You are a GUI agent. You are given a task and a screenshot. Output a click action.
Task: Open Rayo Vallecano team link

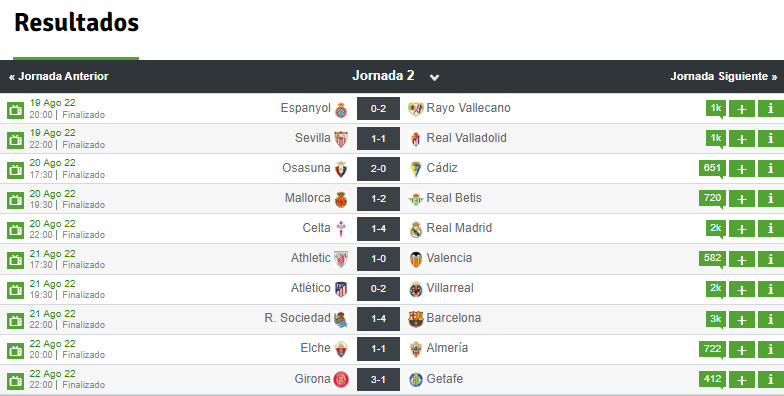coord(468,108)
